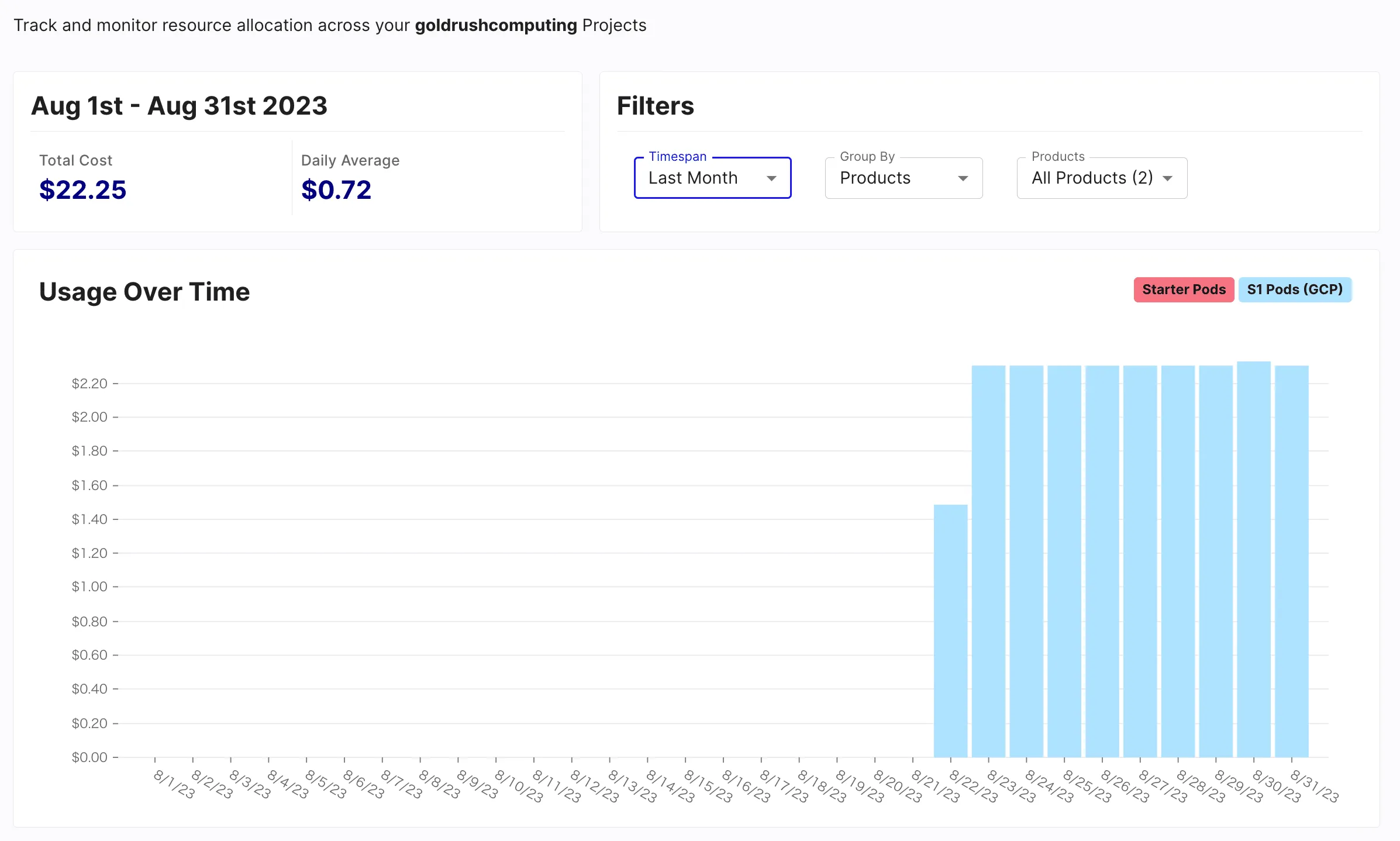Click the 8/21/23 x-axis date label
This screenshot has width=1400, height=841.
(935, 786)
